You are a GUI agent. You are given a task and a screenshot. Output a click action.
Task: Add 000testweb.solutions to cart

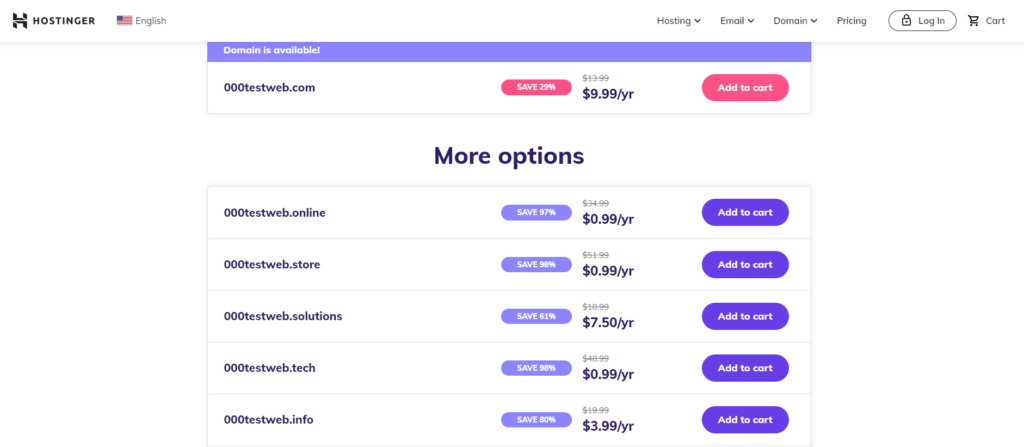pos(745,316)
